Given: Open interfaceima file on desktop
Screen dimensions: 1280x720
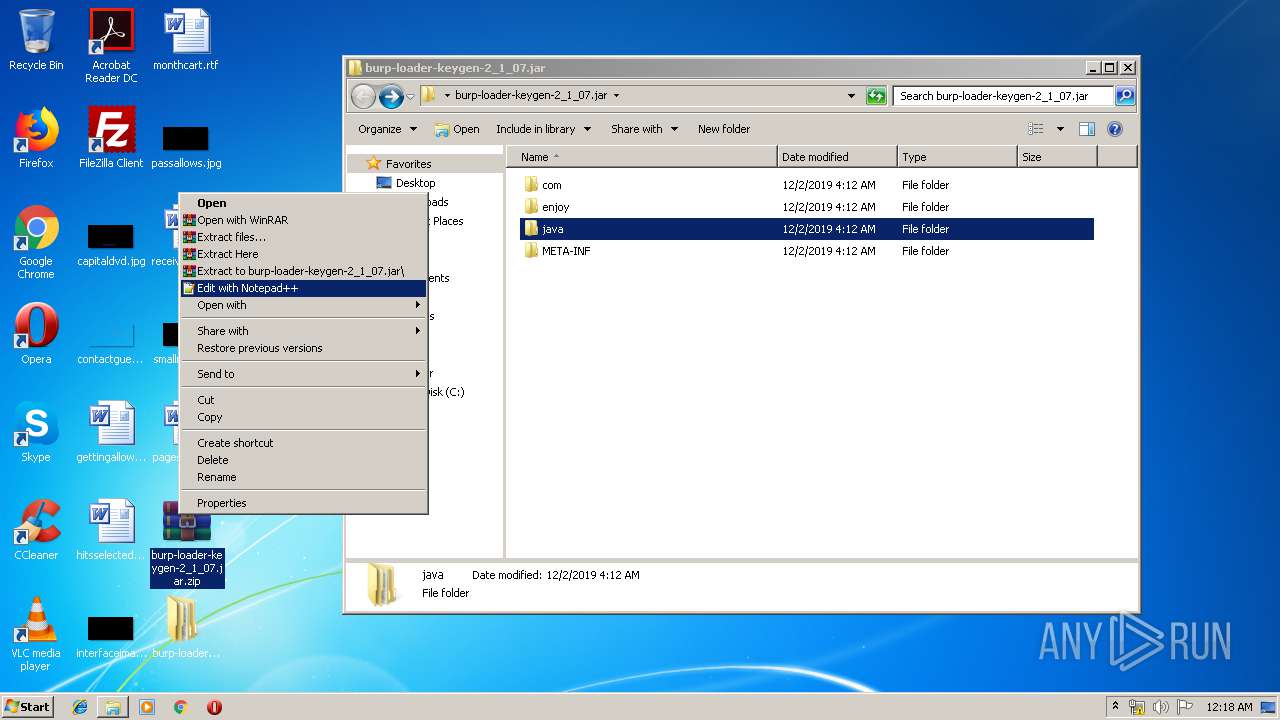Looking at the screenshot, I should [x=111, y=637].
